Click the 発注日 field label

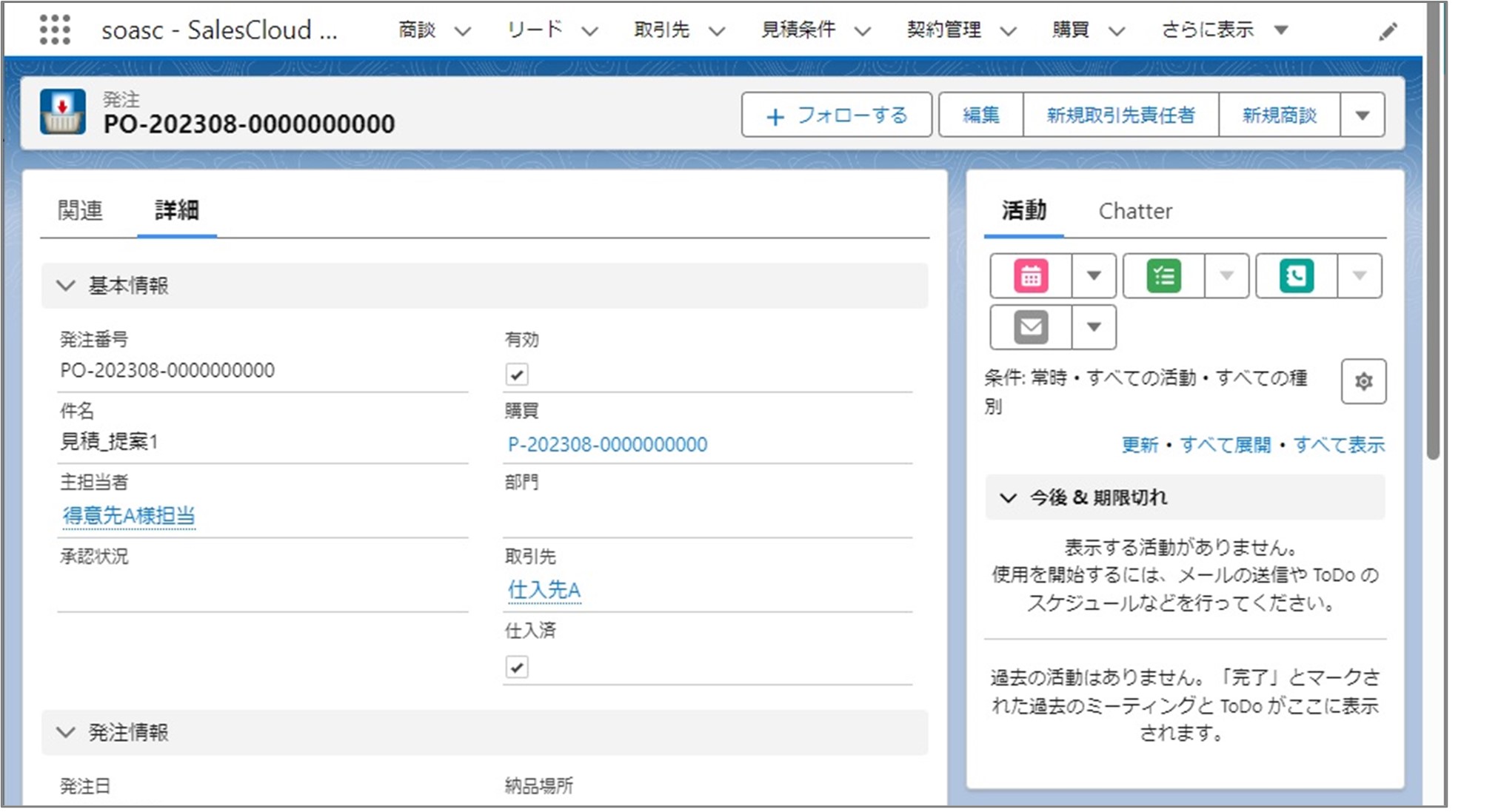[x=85, y=786]
